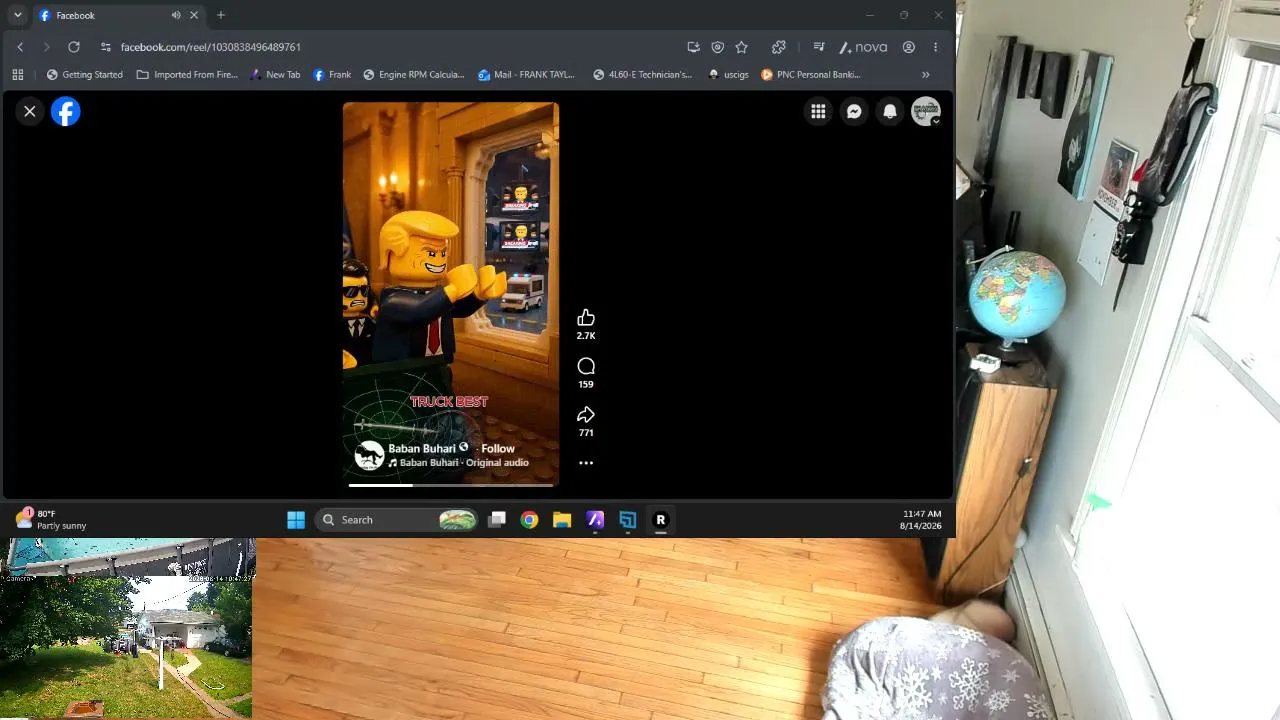Open the Chrome extensions puzzle menu
1280x720 pixels.
(779, 47)
